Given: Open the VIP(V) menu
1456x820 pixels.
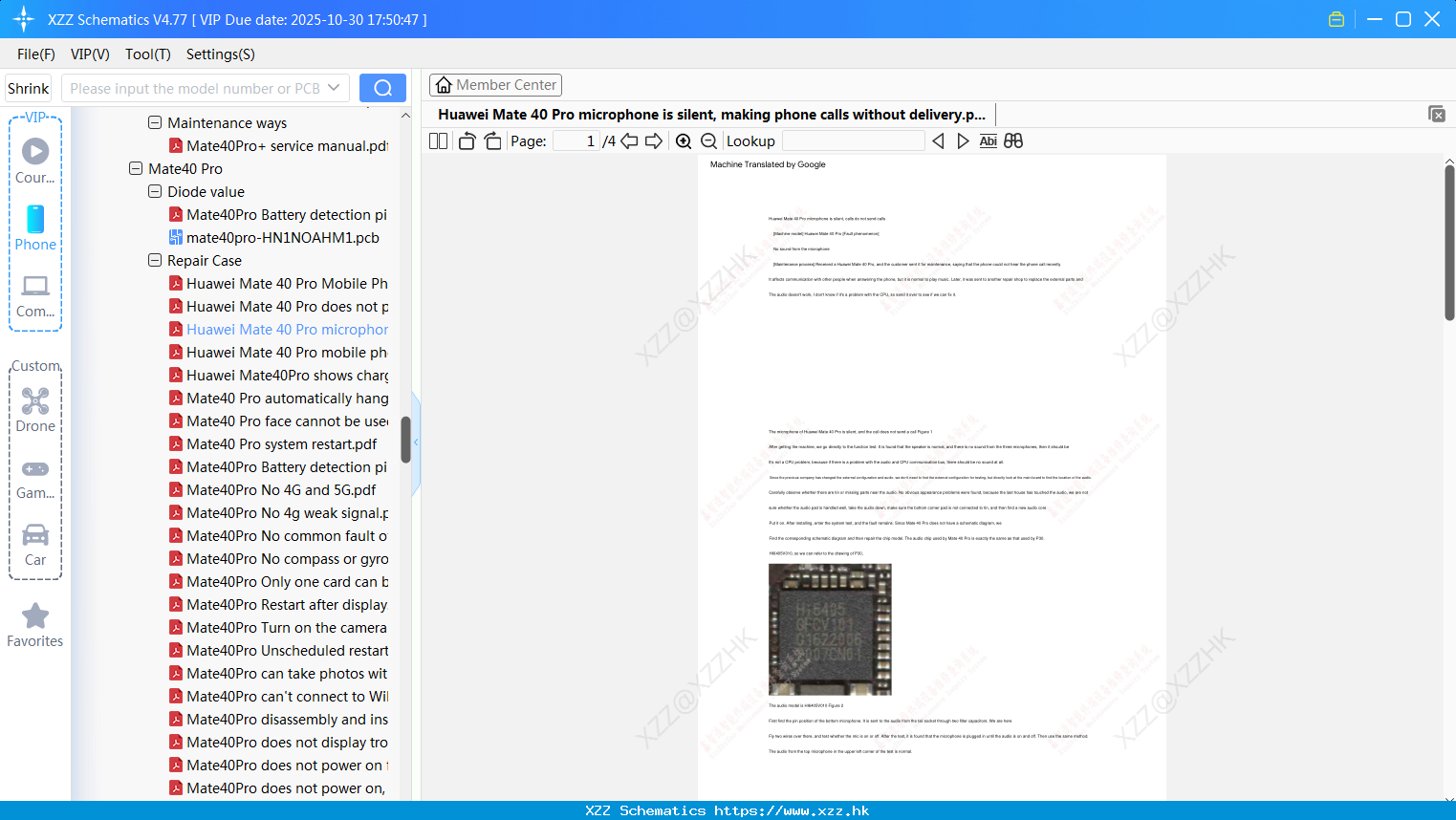Looking at the screenshot, I should 90,54.
